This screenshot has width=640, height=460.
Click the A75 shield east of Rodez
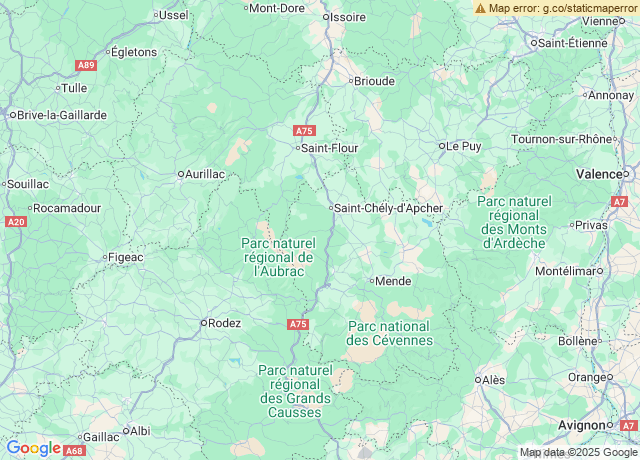pyautogui.click(x=298, y=324)
